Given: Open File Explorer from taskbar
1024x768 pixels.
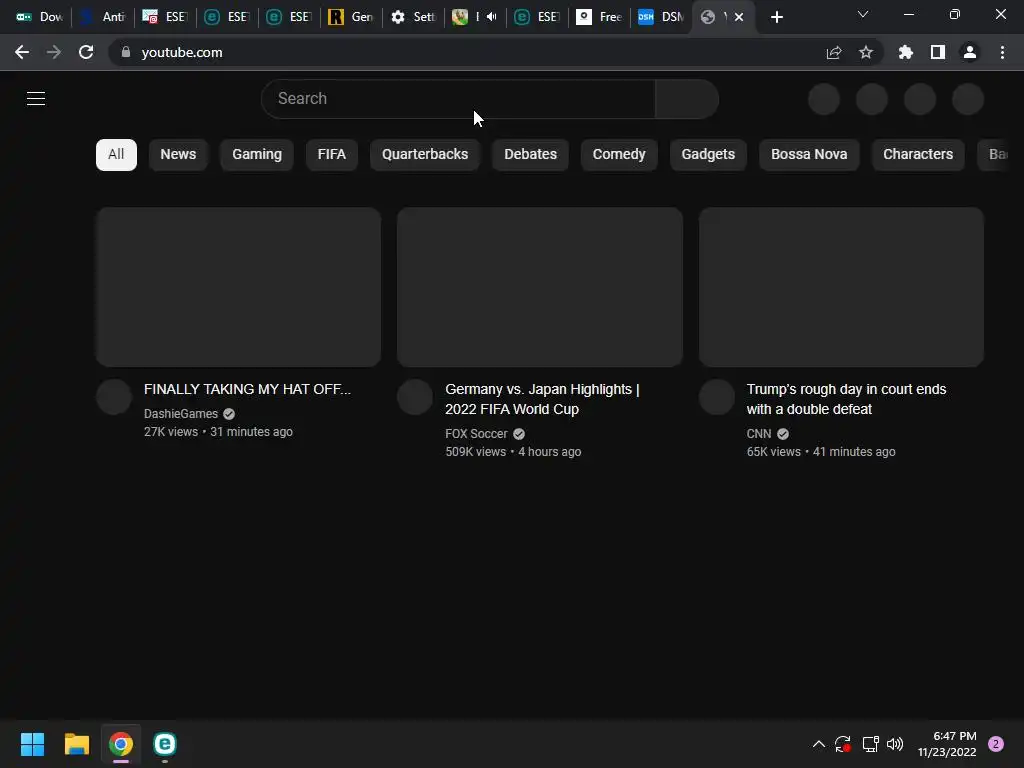Looking at the screenshot, I should point(76,744).
